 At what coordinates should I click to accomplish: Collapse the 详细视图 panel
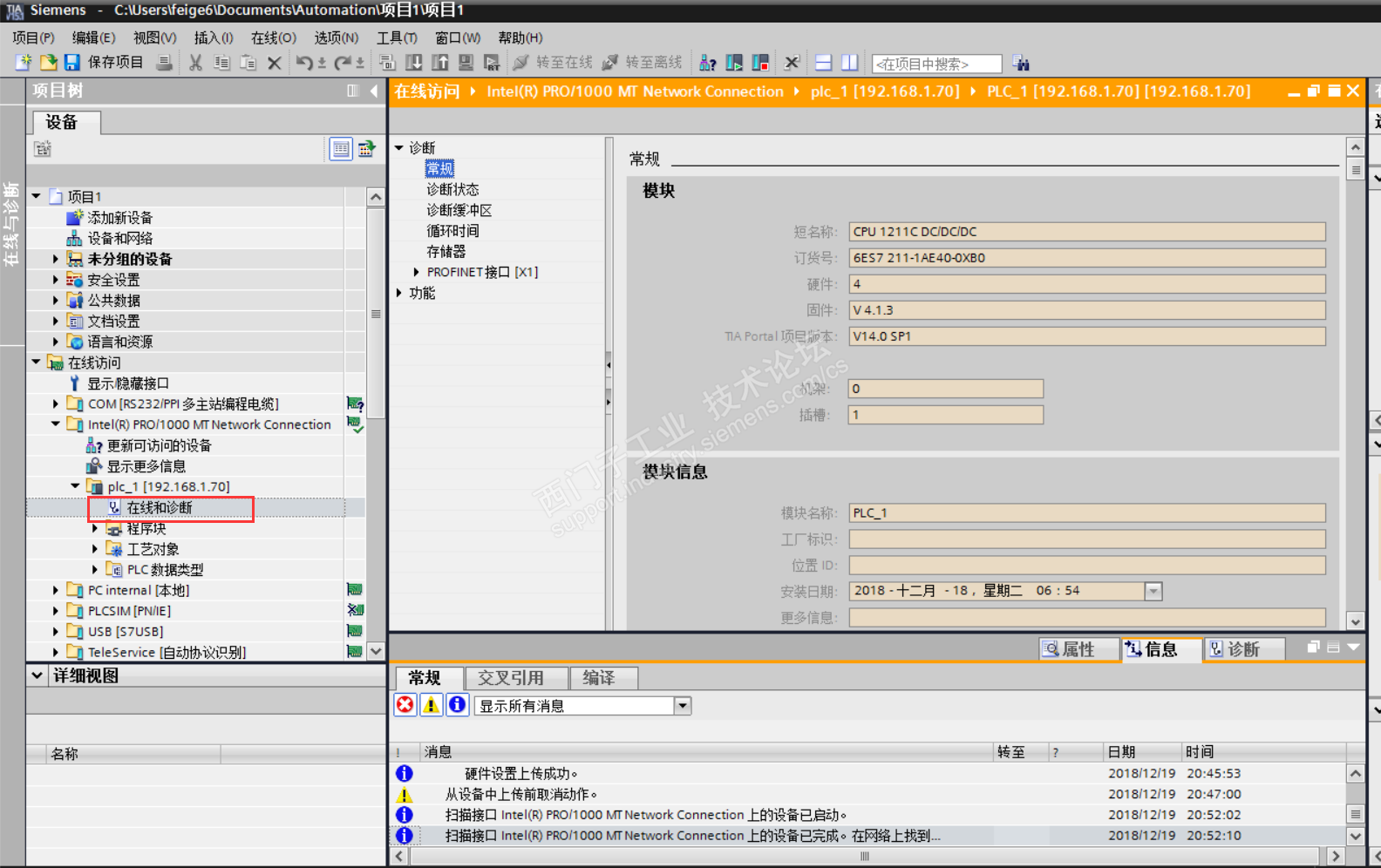click(37, 675)
